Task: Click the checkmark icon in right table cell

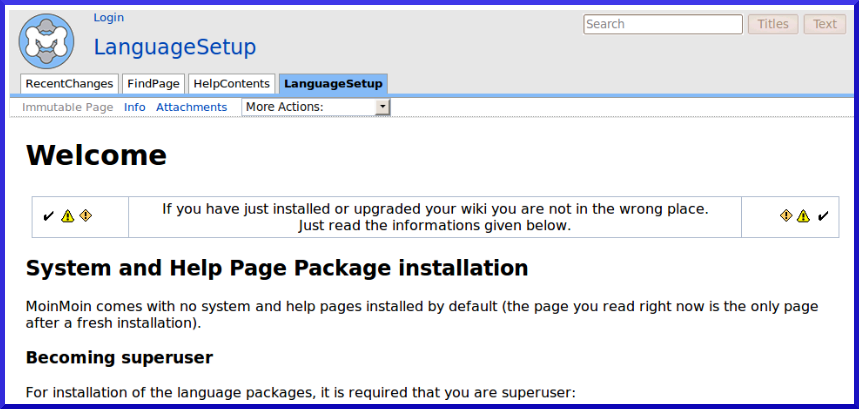Action: click(x=823, y=216)
